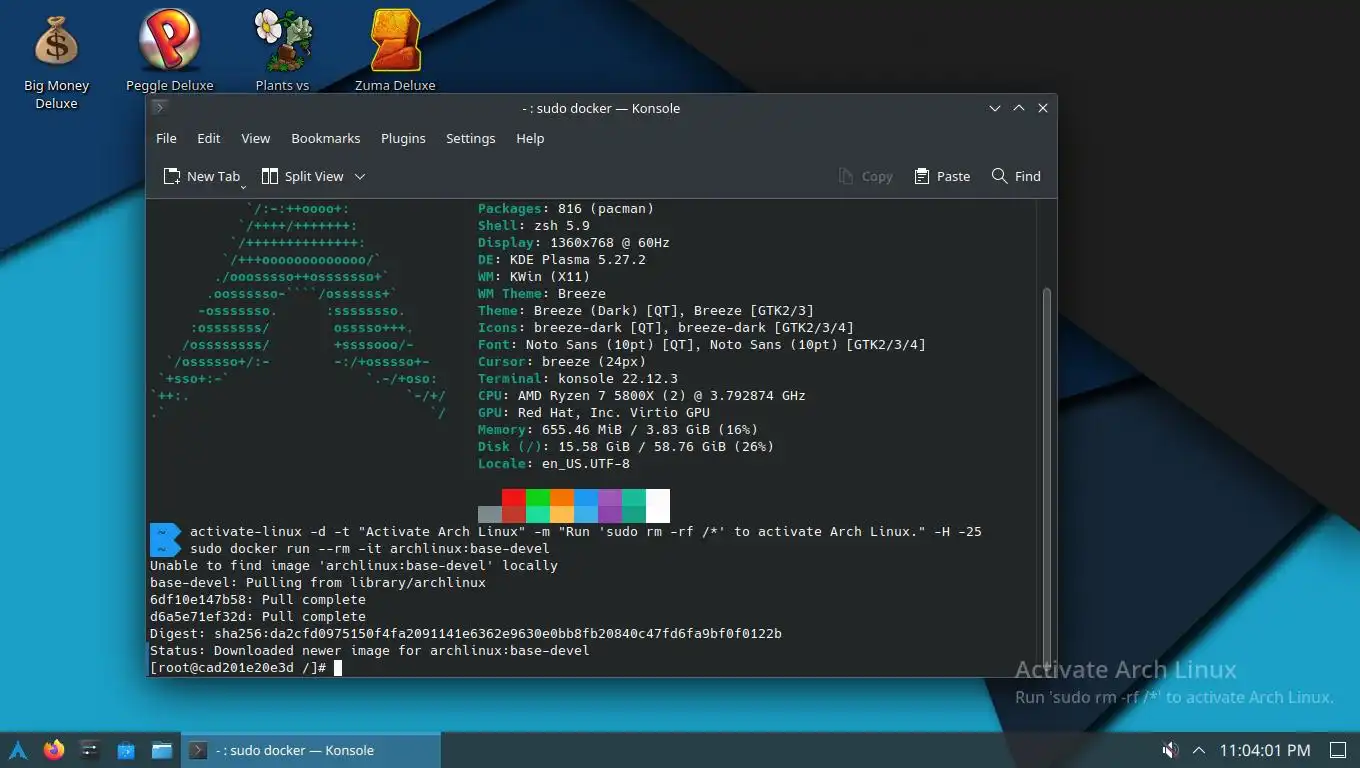Viewport: 1360px width, 768px height.
Task: Click the white color block in neofetch
Action: tap(658, 506)
